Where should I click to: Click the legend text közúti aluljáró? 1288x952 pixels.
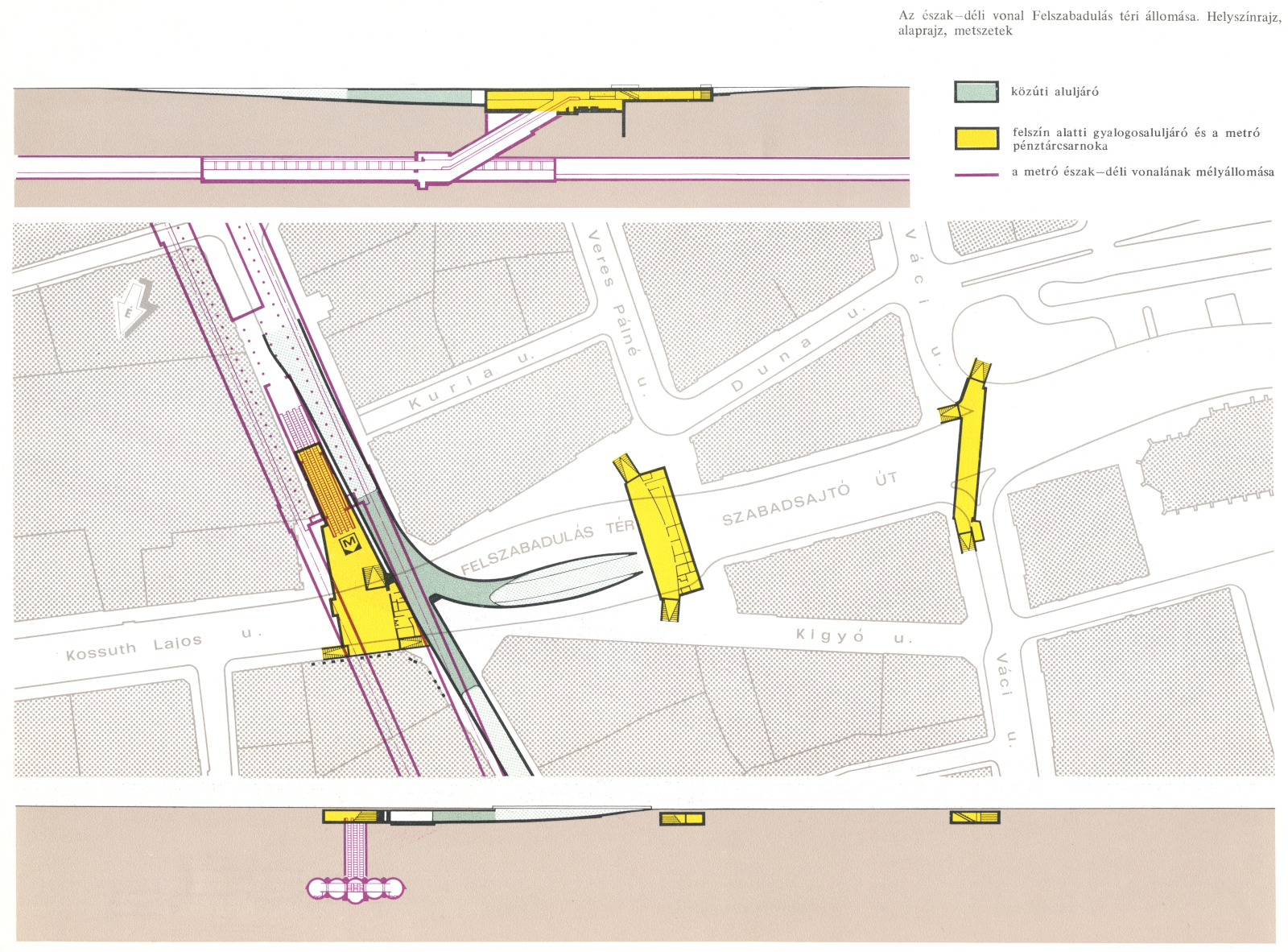[1055, 92]
